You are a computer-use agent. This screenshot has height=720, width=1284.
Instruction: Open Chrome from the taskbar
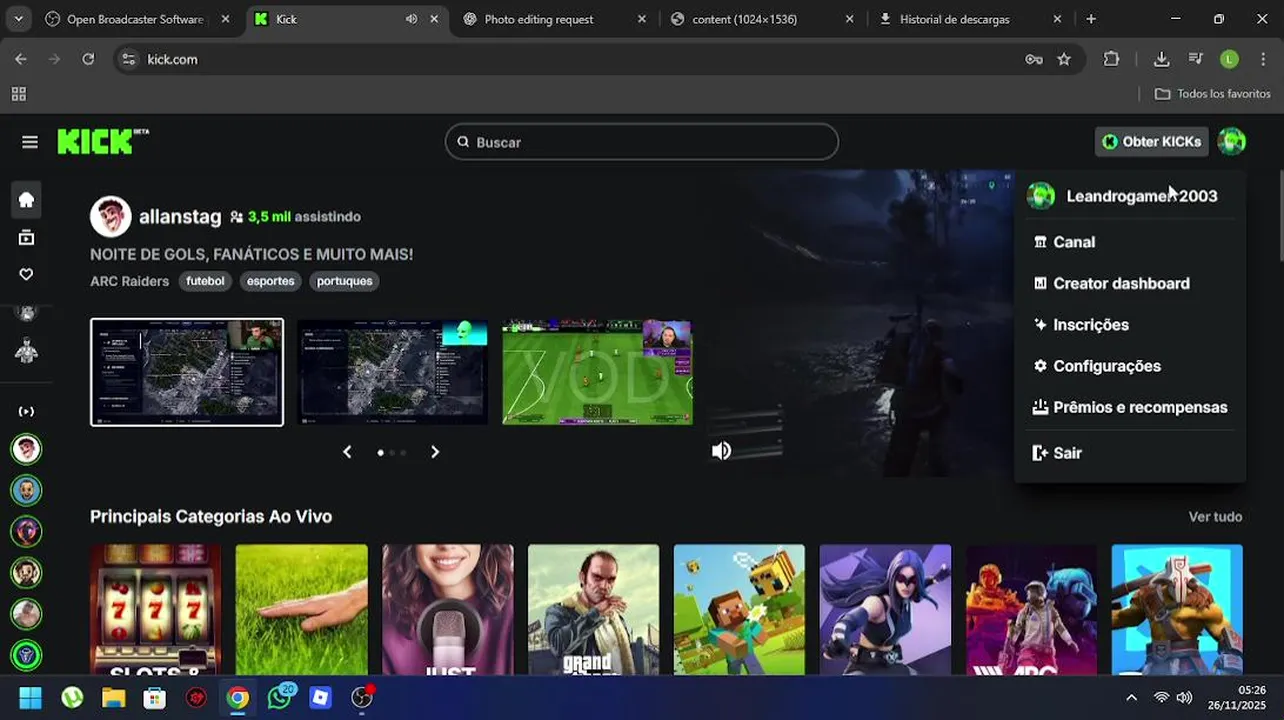[237, 697]
